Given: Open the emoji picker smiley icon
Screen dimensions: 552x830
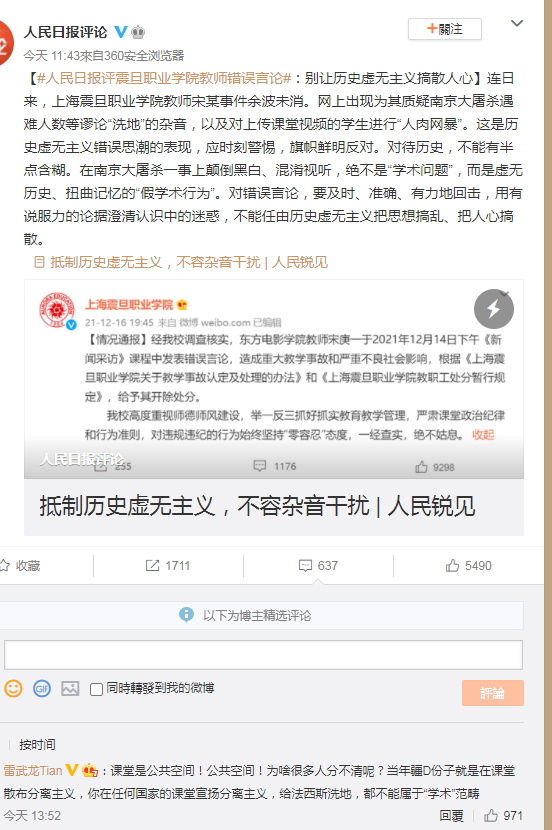Looking at the screenshot, I should [13, 688].
